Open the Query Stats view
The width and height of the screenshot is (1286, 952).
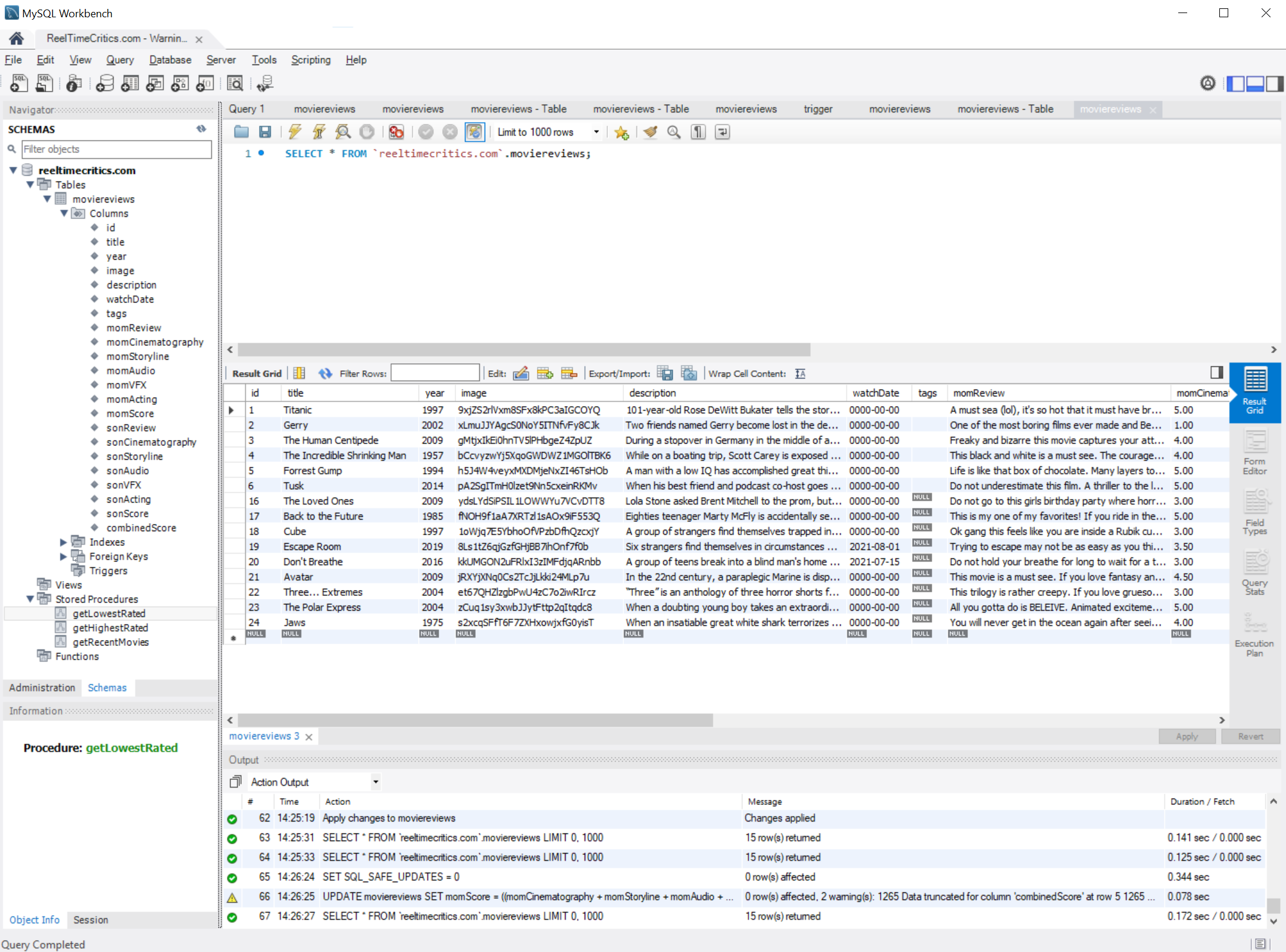(1255, 572)
